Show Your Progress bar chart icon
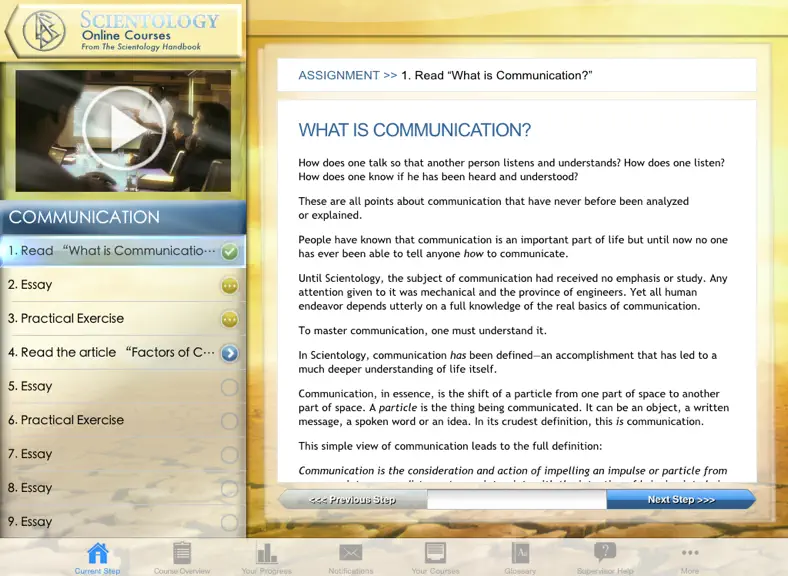Image resolution: width=788 pixels, height=576 pixels. [266, 553]
